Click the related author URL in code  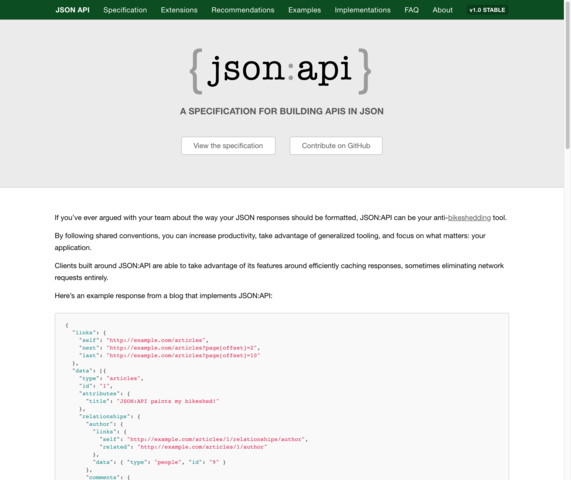(x=202, y=447)
